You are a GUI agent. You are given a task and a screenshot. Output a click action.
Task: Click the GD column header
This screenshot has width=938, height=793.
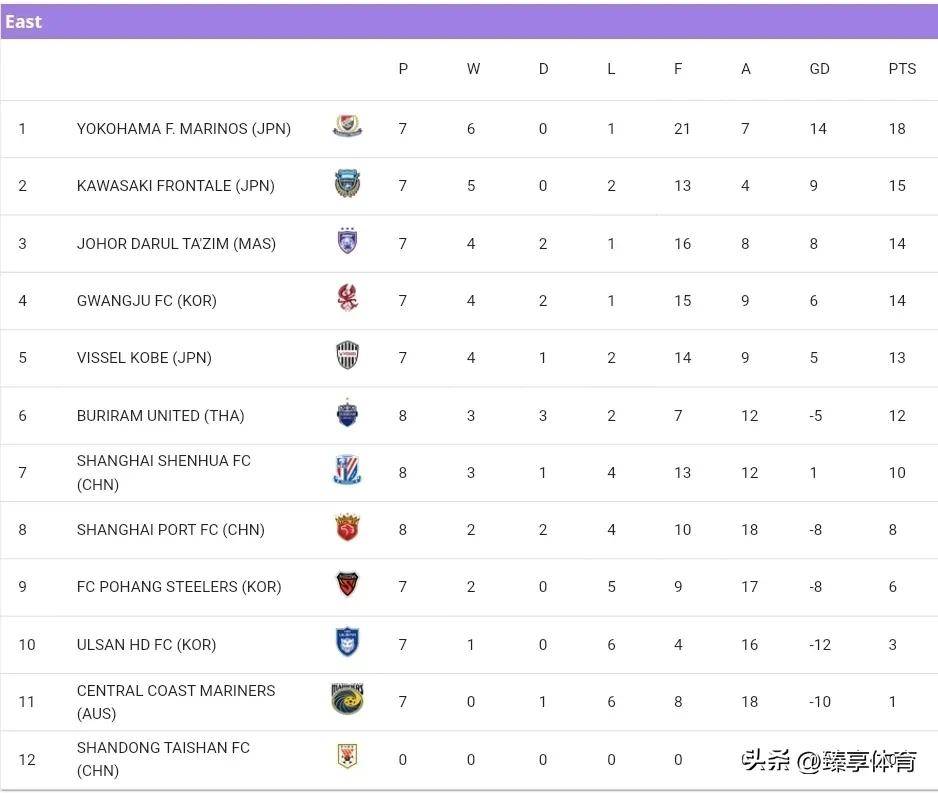(819, 69)
